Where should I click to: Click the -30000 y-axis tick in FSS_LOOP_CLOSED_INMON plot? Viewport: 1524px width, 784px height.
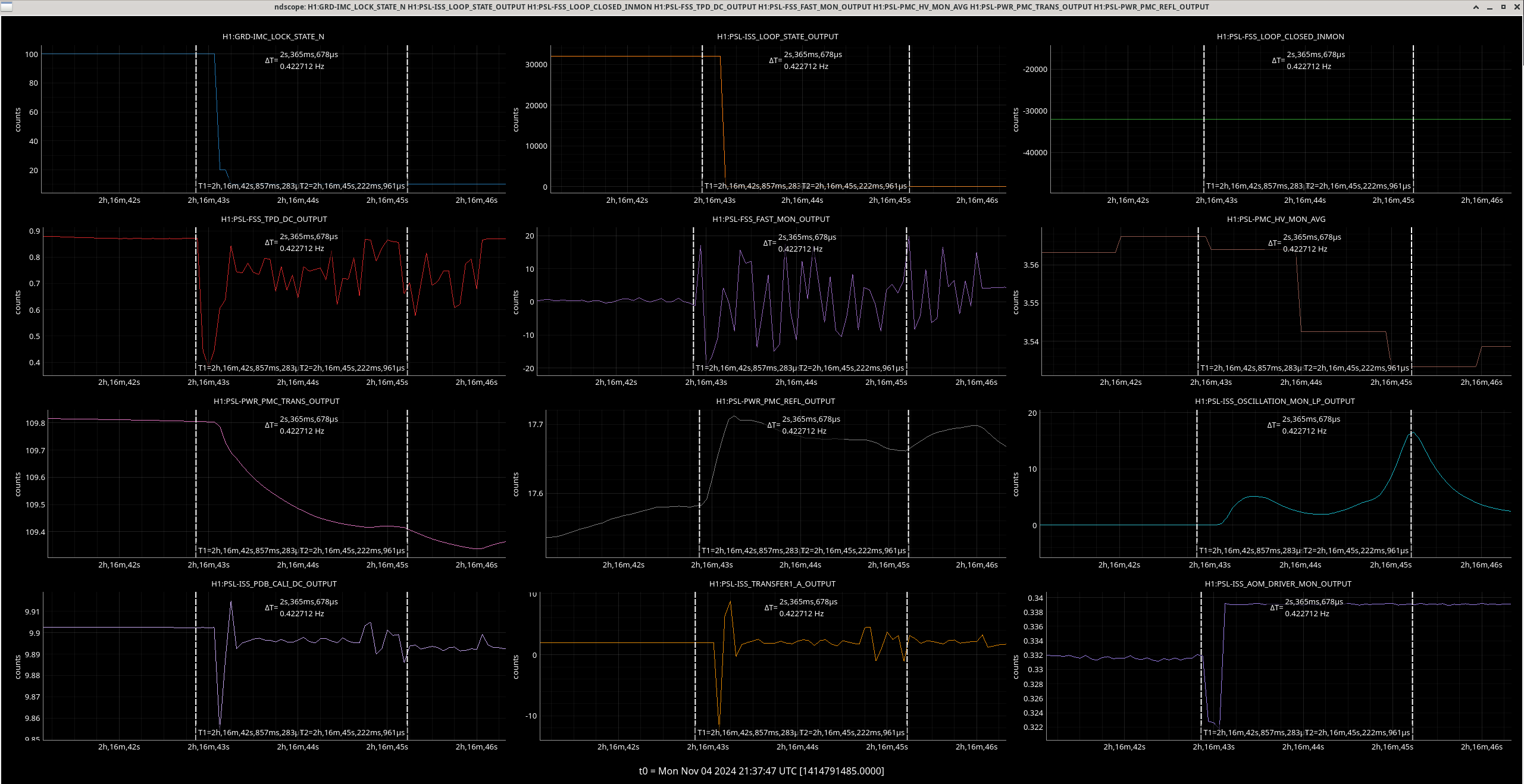point(1035,111)
